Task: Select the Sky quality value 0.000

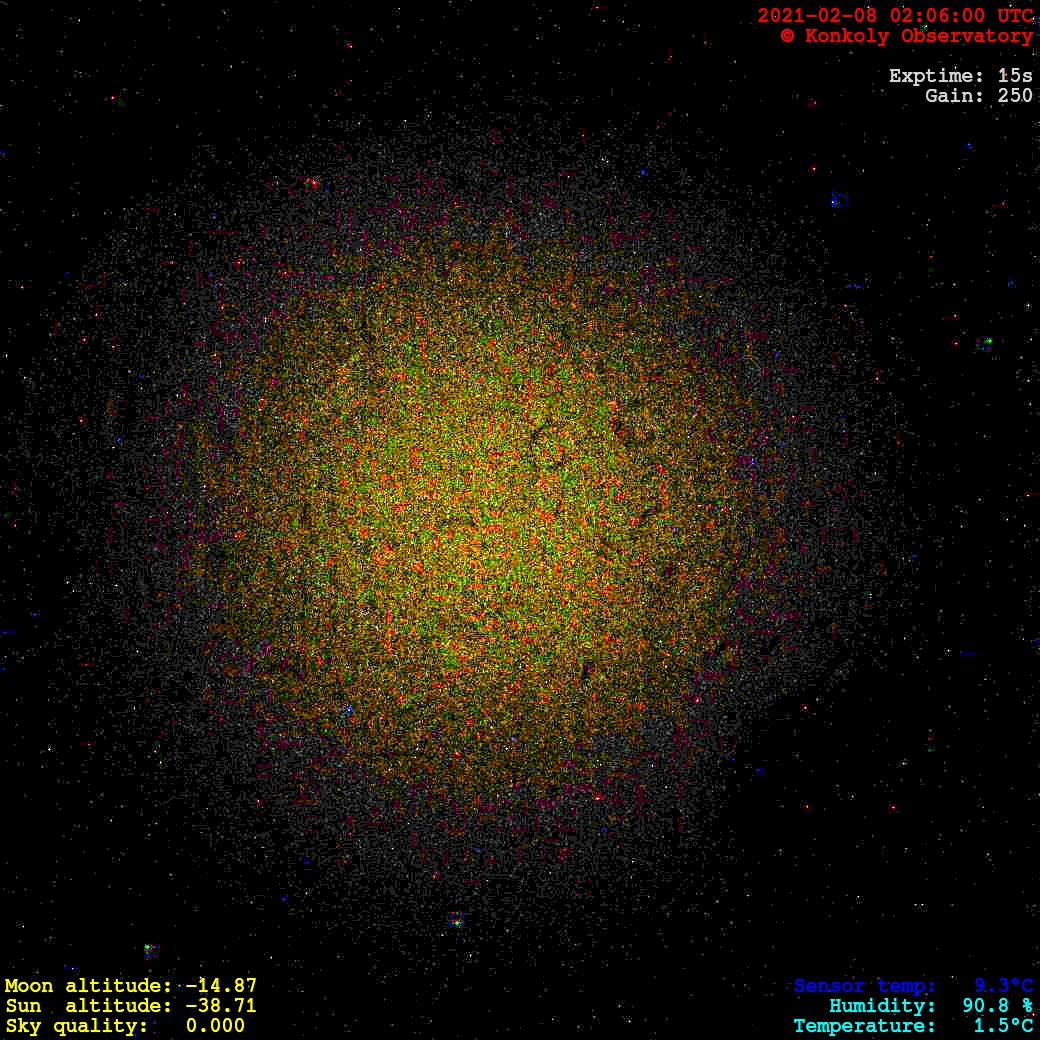Action: click(215, 1026)
